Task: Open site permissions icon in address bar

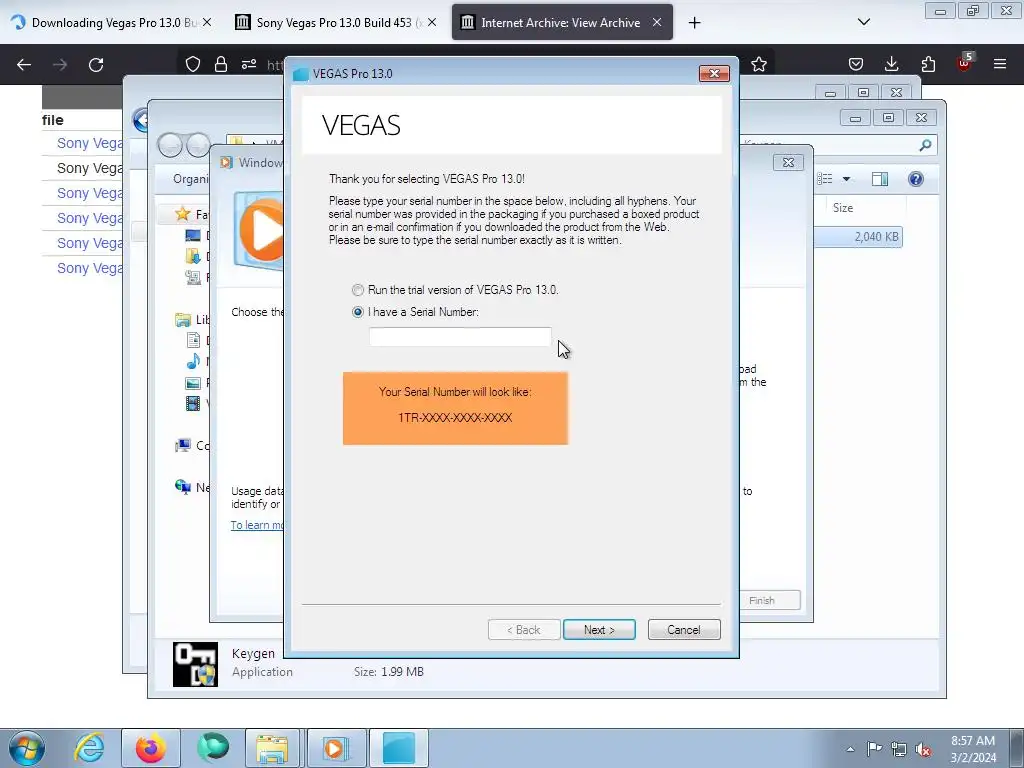Action: point(249,64)
